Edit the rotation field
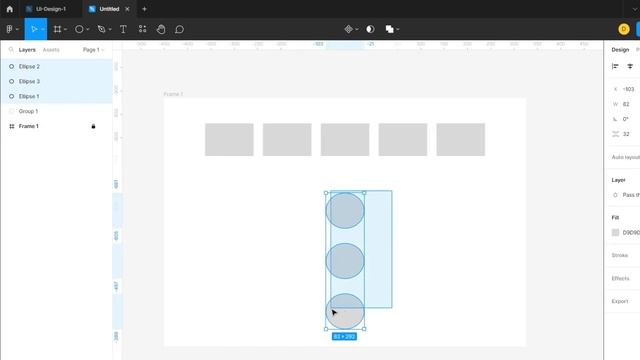The width and height of the screenshot is (640, 360). tap(625, 119)
